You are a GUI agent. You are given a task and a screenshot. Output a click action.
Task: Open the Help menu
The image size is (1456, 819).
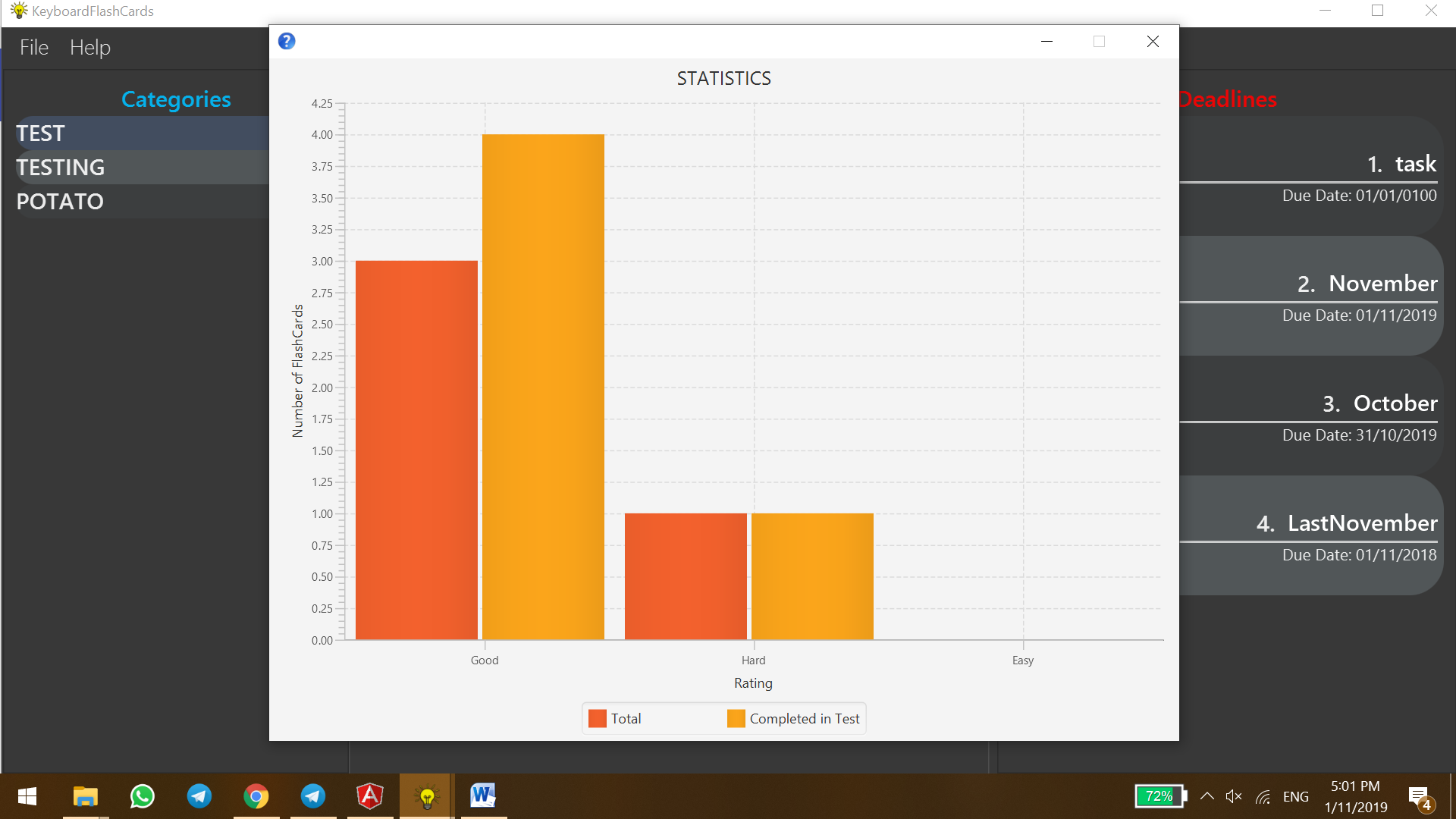pyautogui.click(x=90, y=47)
